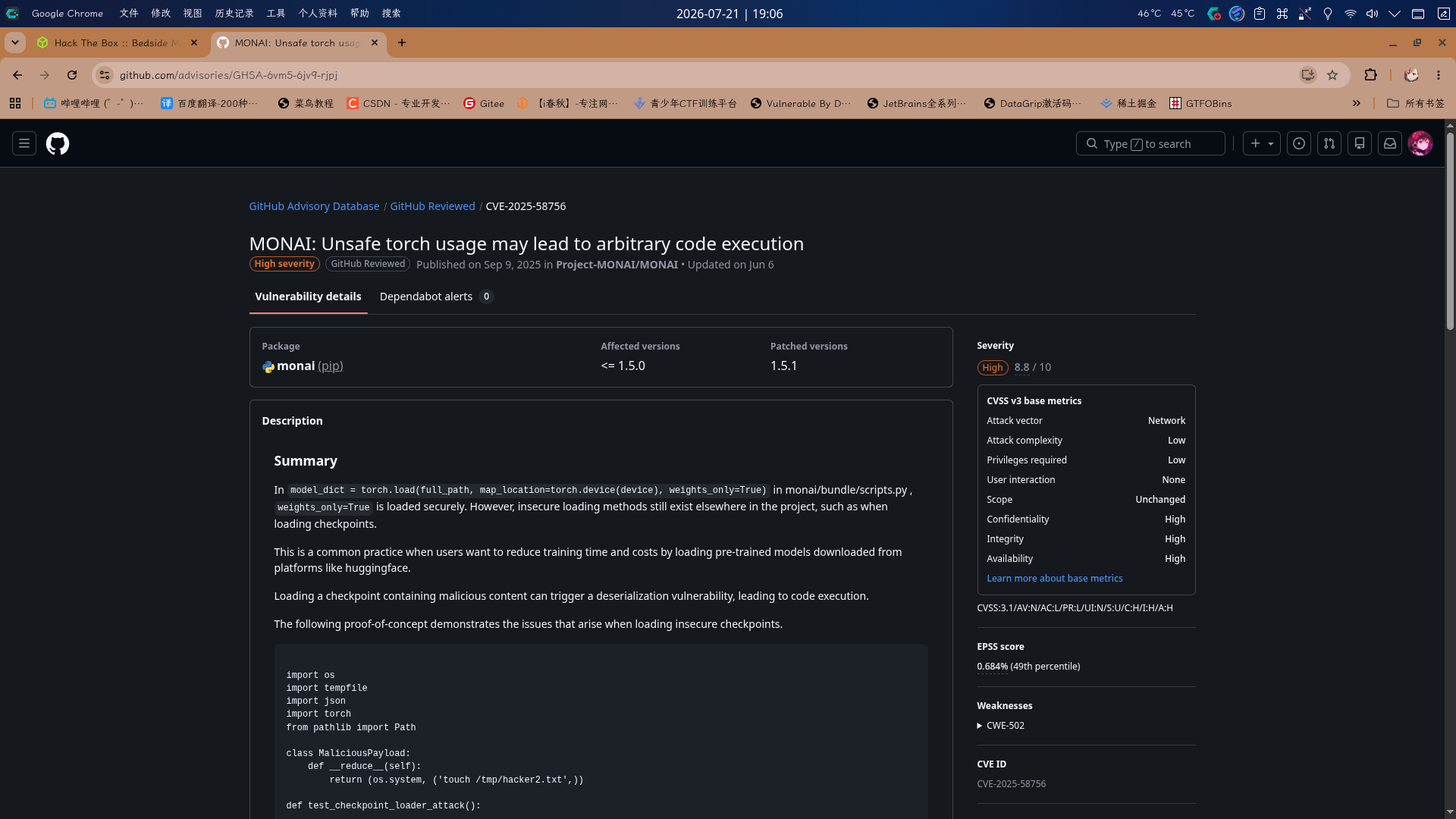
Task: Open Chrome's three-dot menu
Action: click(1439, 75)
